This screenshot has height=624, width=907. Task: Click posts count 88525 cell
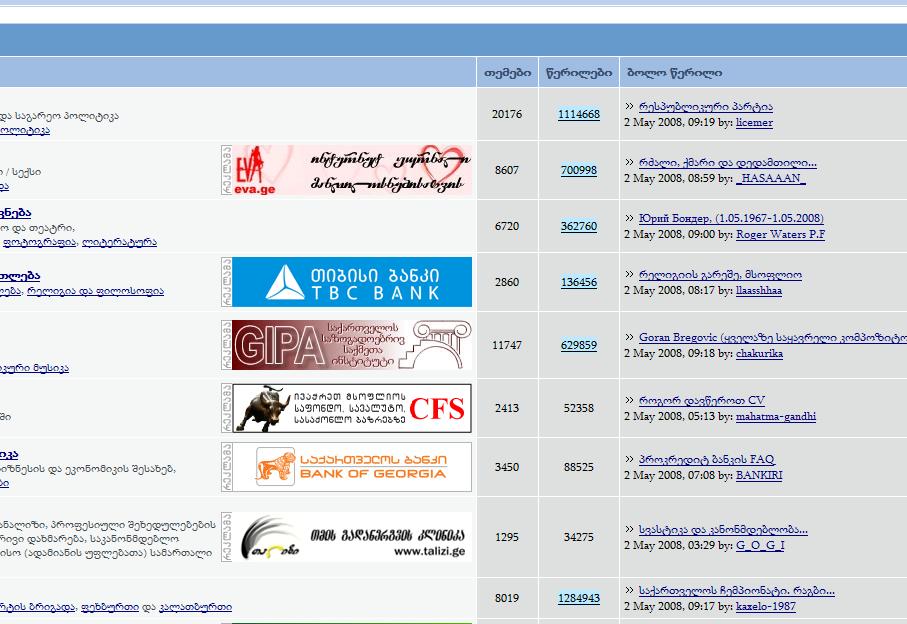click(x=578, y=467)
